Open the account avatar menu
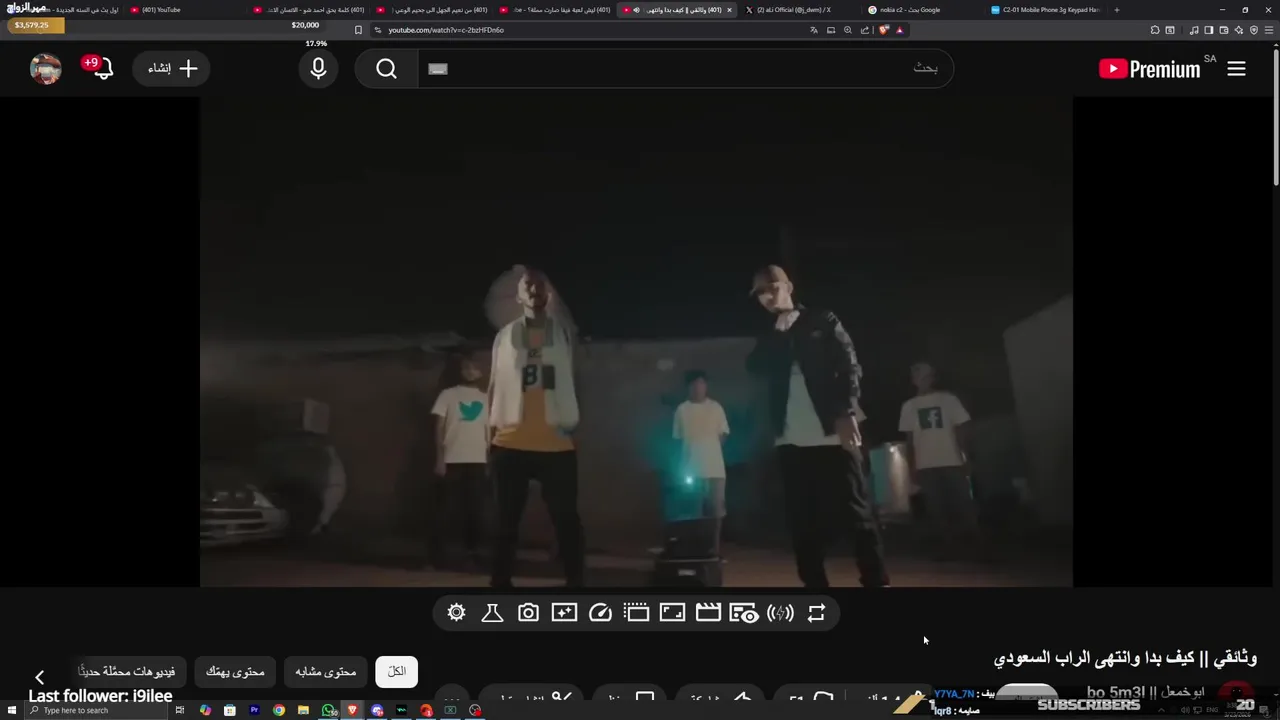The height and width of the screenshot is (720, 1280). coord(46,68)
